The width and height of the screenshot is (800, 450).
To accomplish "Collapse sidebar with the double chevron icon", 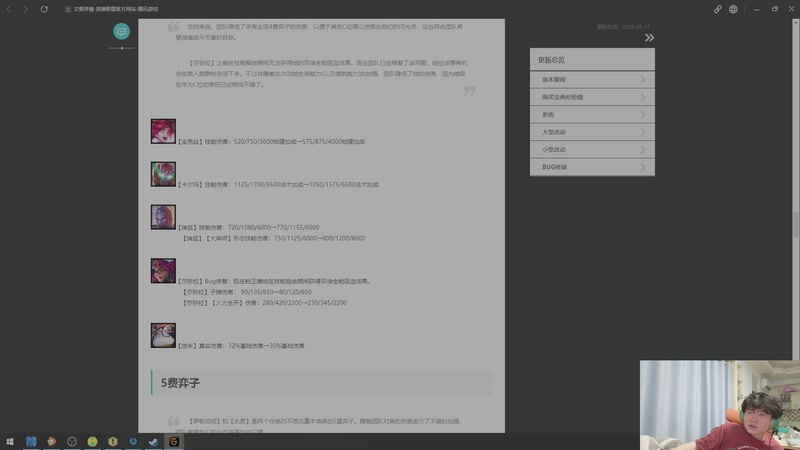I will coord(649,38).
